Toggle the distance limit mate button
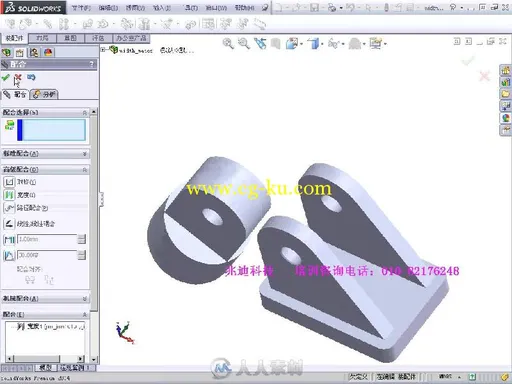This screenshot has width=512, height=384. coord(9,239)
